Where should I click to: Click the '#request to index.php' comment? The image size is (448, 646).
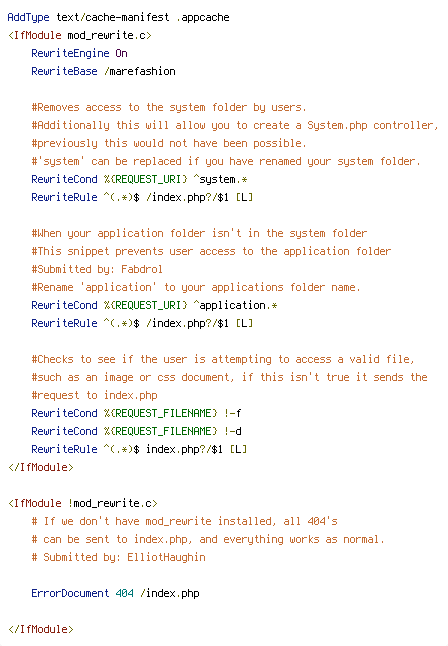(x=94, y=396)
